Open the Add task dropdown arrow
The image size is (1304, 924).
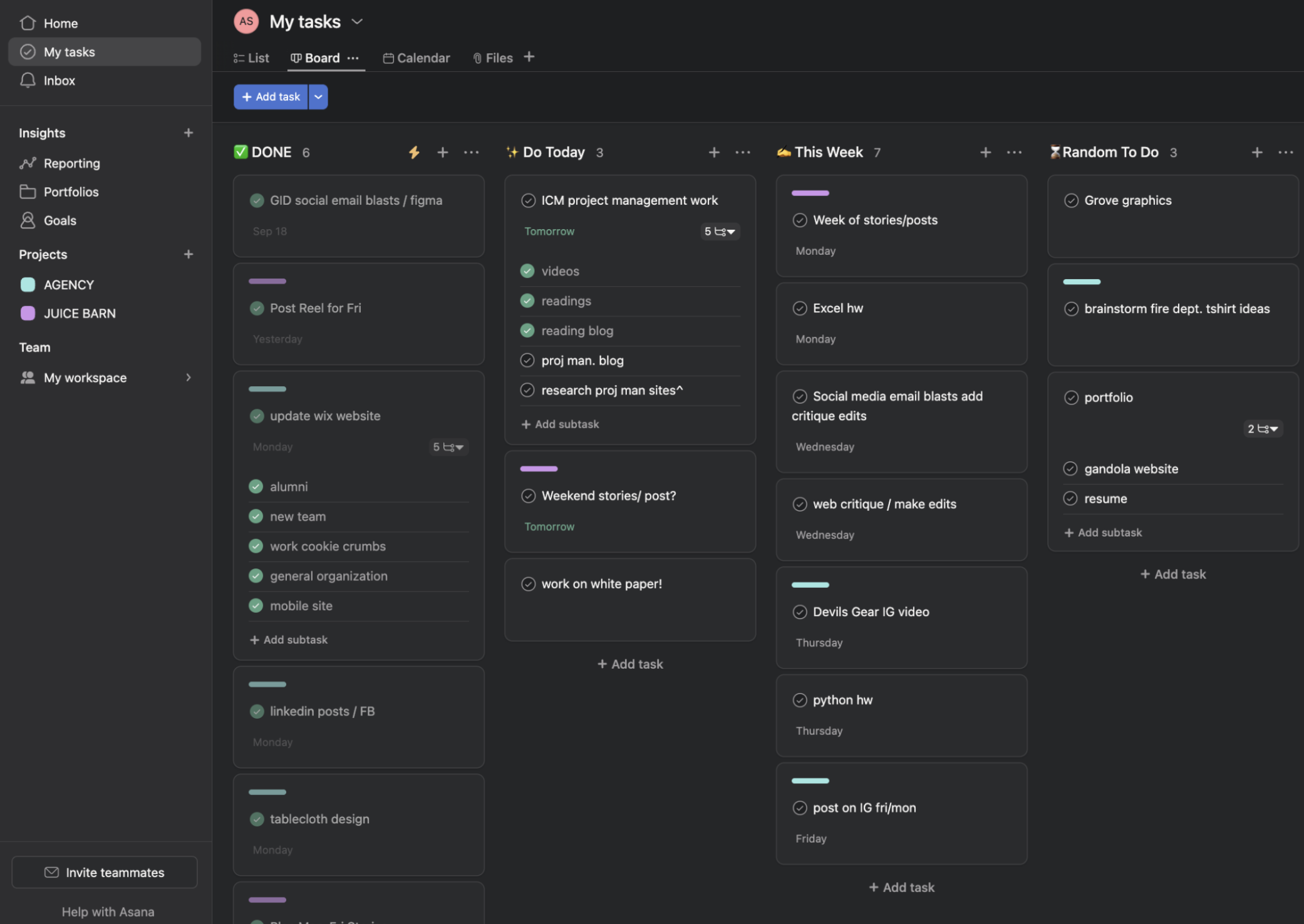[318, 97]
